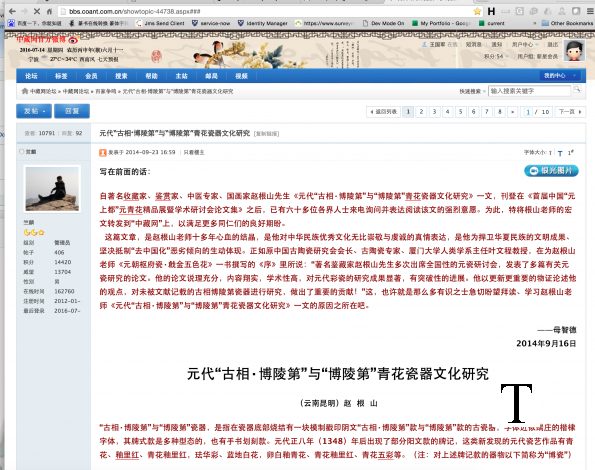Click the page number jump input
The height and width of the screenshot is (470, 595).
click(528, 112)
